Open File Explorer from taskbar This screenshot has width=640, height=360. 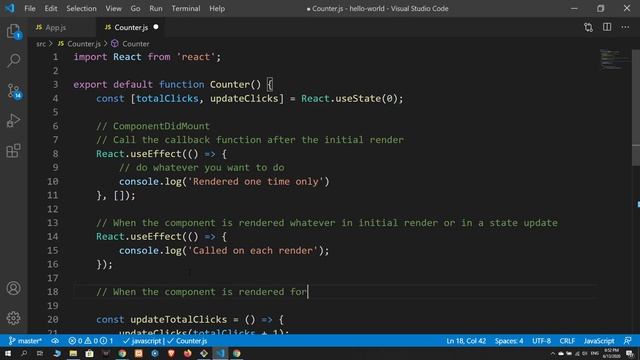[73, 353]
